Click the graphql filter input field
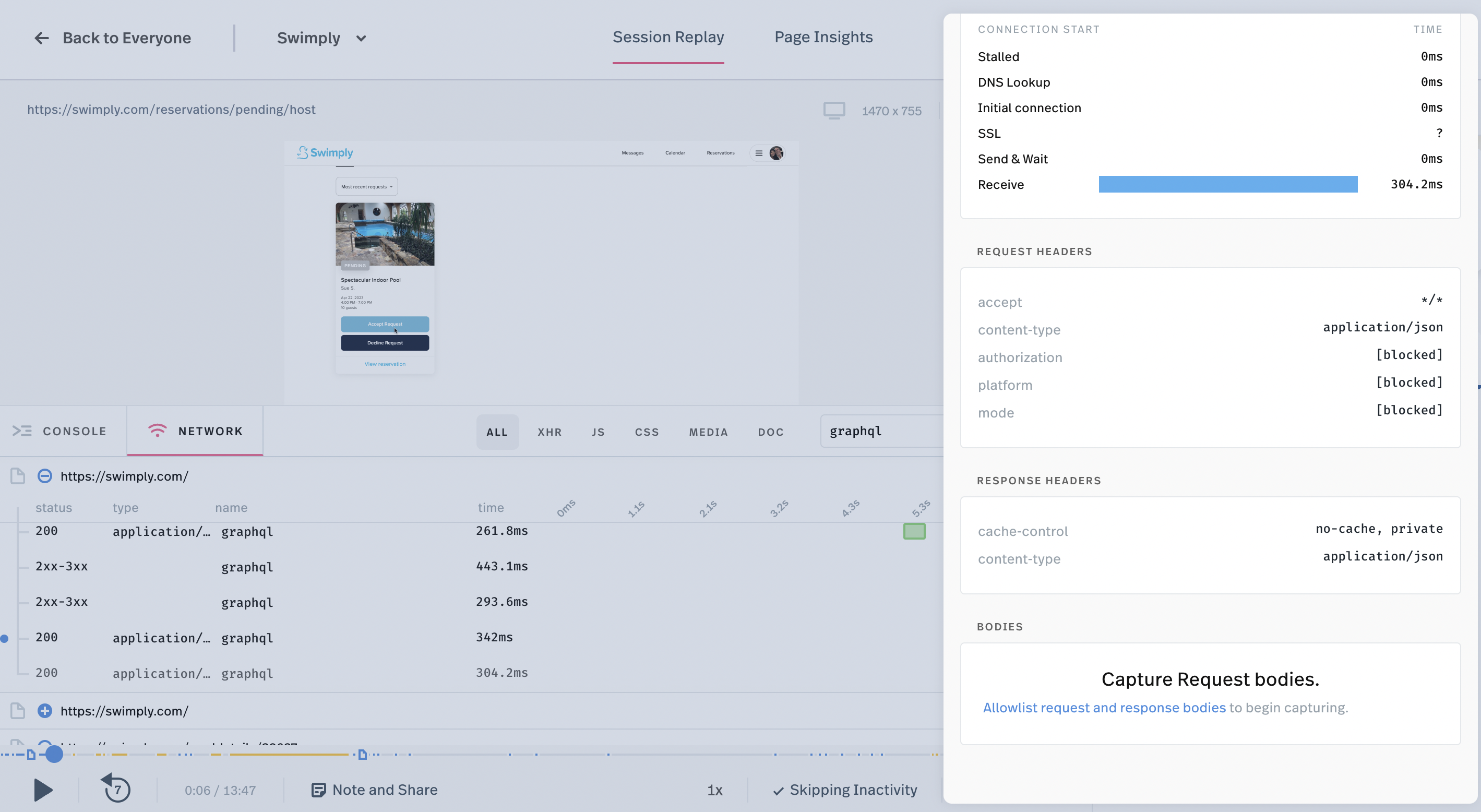 click(880, 430)
